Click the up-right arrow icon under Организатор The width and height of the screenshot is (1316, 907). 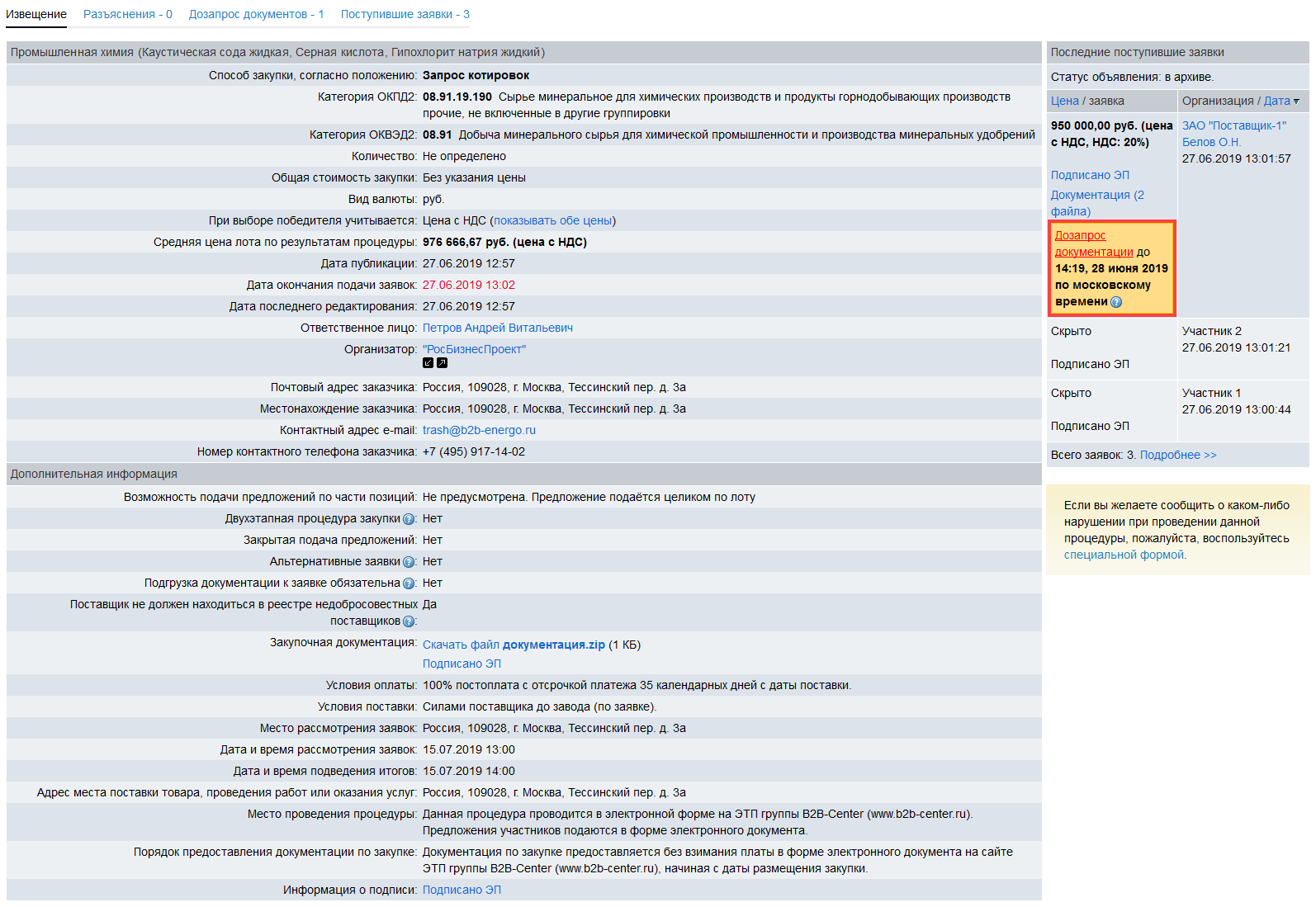[442, 363]
